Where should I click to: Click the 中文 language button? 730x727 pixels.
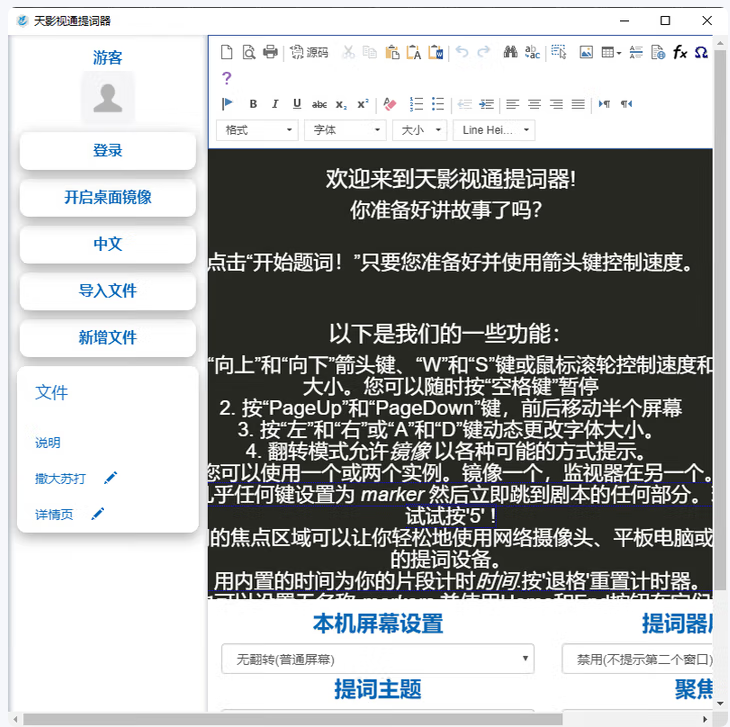pos(108,244)
